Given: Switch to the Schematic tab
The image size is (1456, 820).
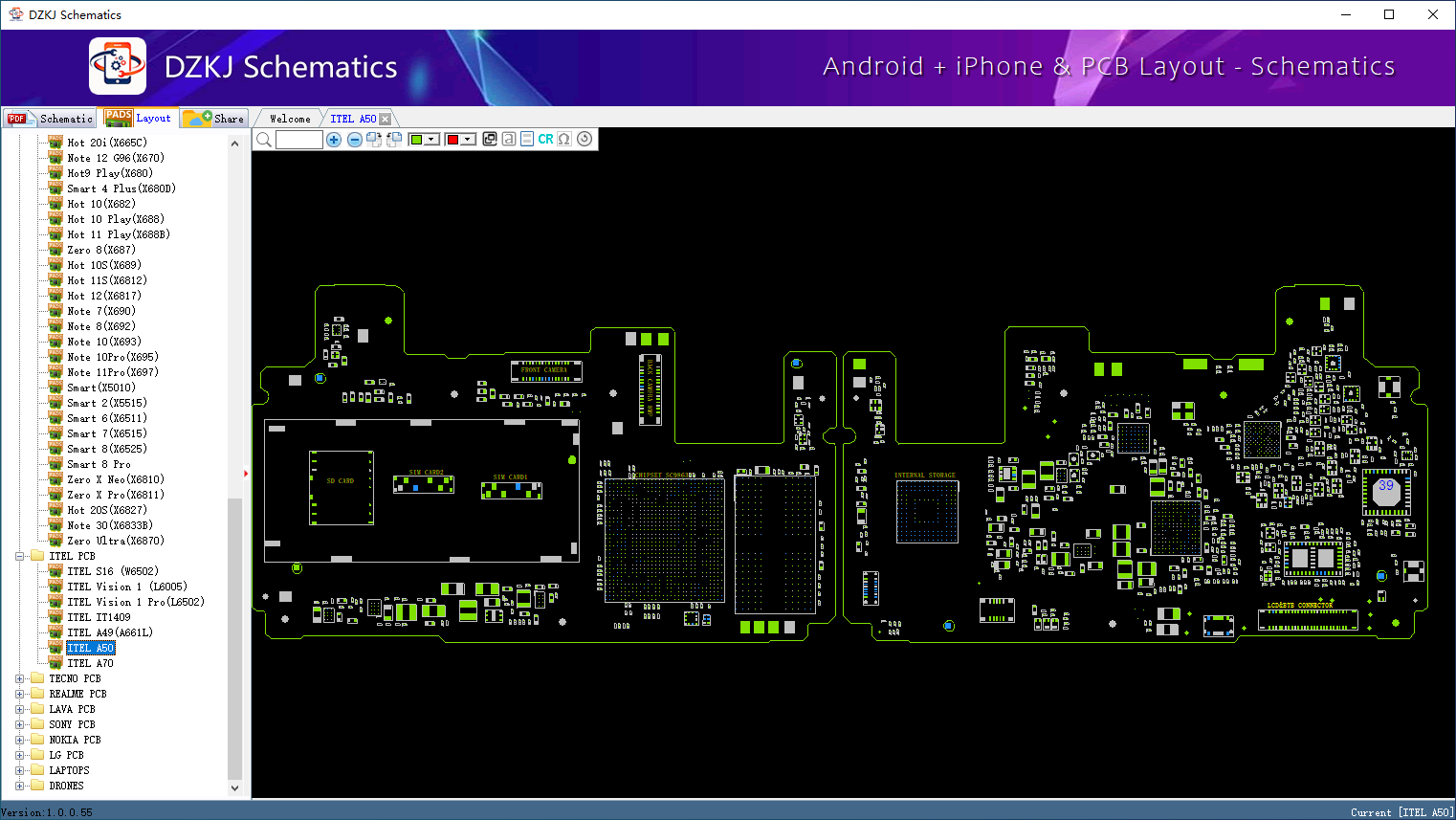Looking at the screenshot, I should coord(50,119).
